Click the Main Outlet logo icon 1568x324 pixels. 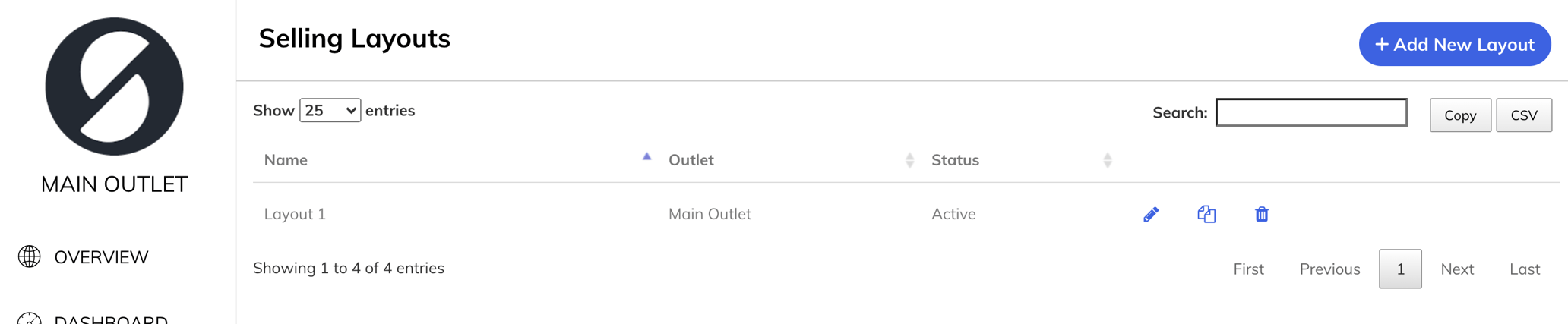(x=114, y=87)
